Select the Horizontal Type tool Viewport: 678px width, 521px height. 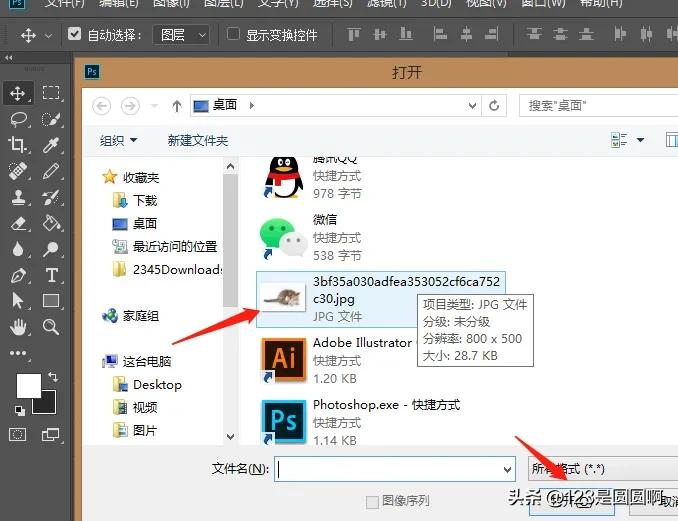pos(51,275)
